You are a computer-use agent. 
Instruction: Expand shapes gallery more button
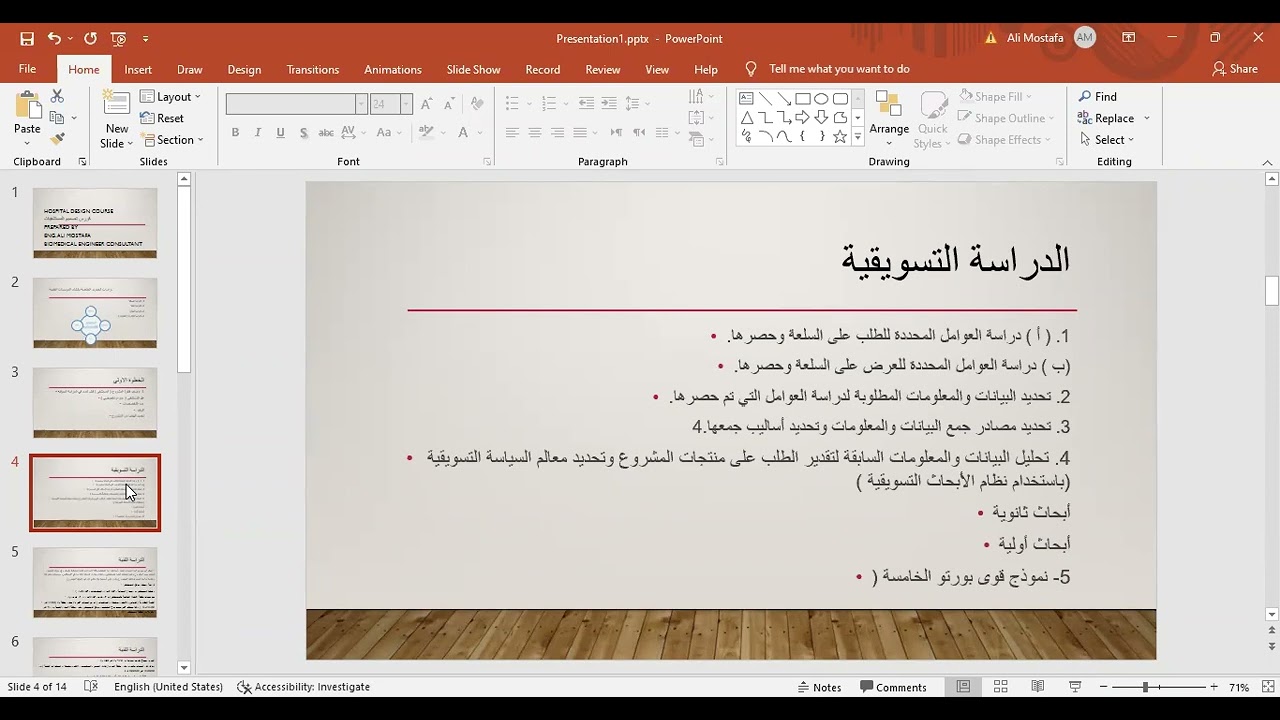pyautogui.click(x=857, y=137)
